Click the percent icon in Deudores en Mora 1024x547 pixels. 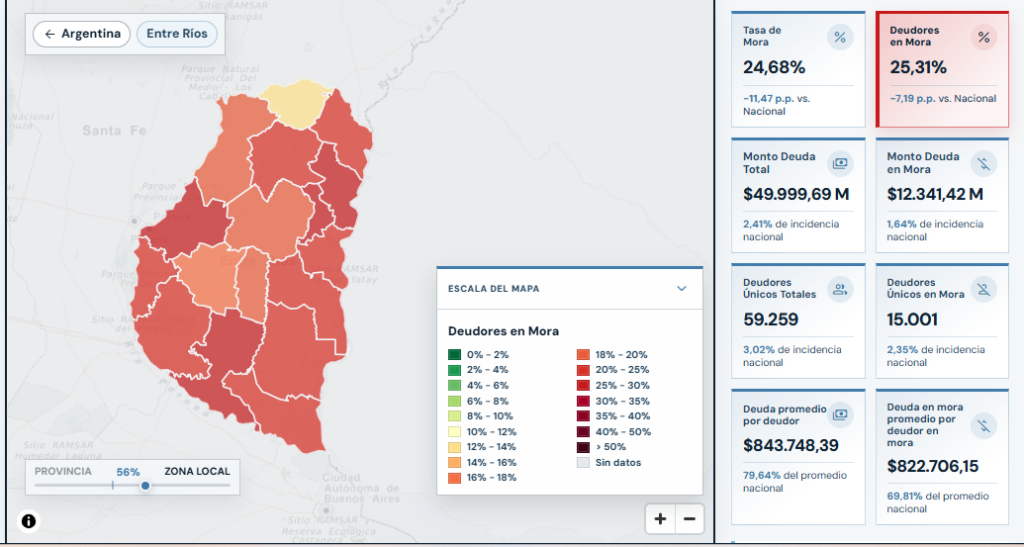[x=984, y=37]
